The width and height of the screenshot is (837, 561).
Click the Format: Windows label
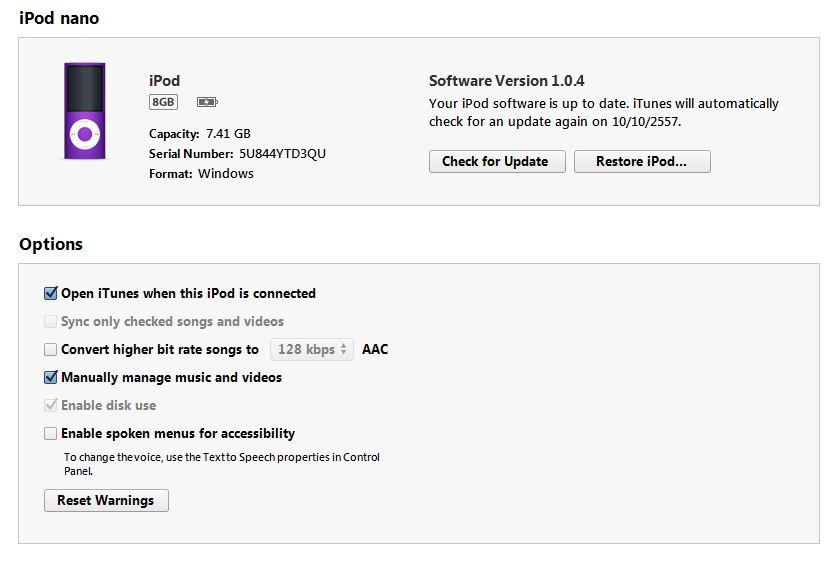pyautogui.click(x=201, y=174)
